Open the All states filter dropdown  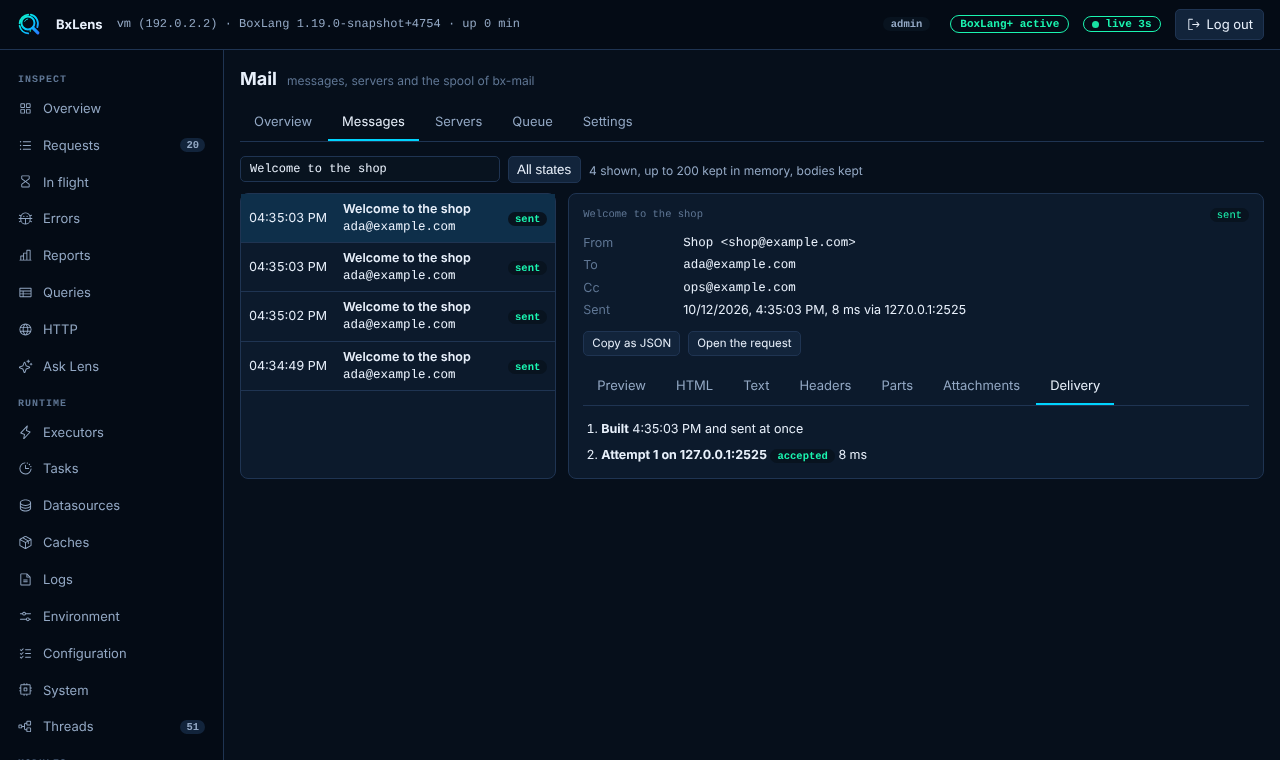[x=544, y=170]
